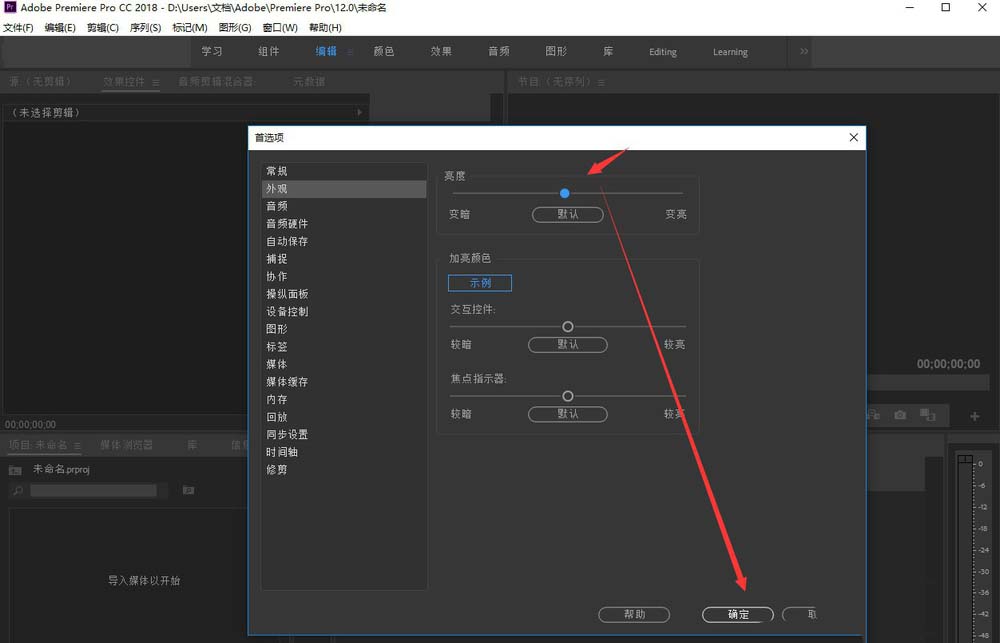Open the 项目: 未命名 panel menu icon
1000x643 pixels.
[x=77, y=445]
